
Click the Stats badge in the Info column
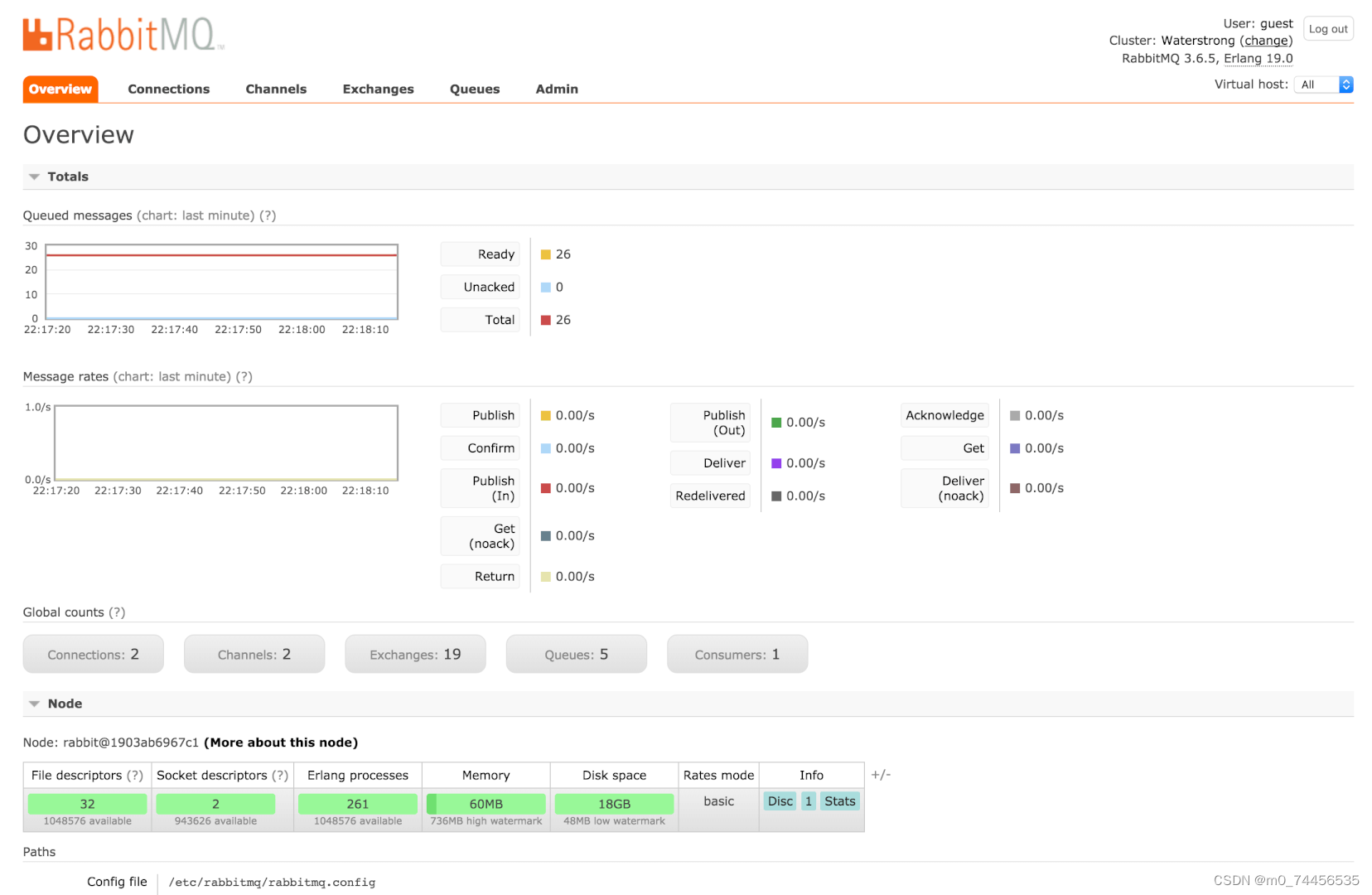[839, 801]
